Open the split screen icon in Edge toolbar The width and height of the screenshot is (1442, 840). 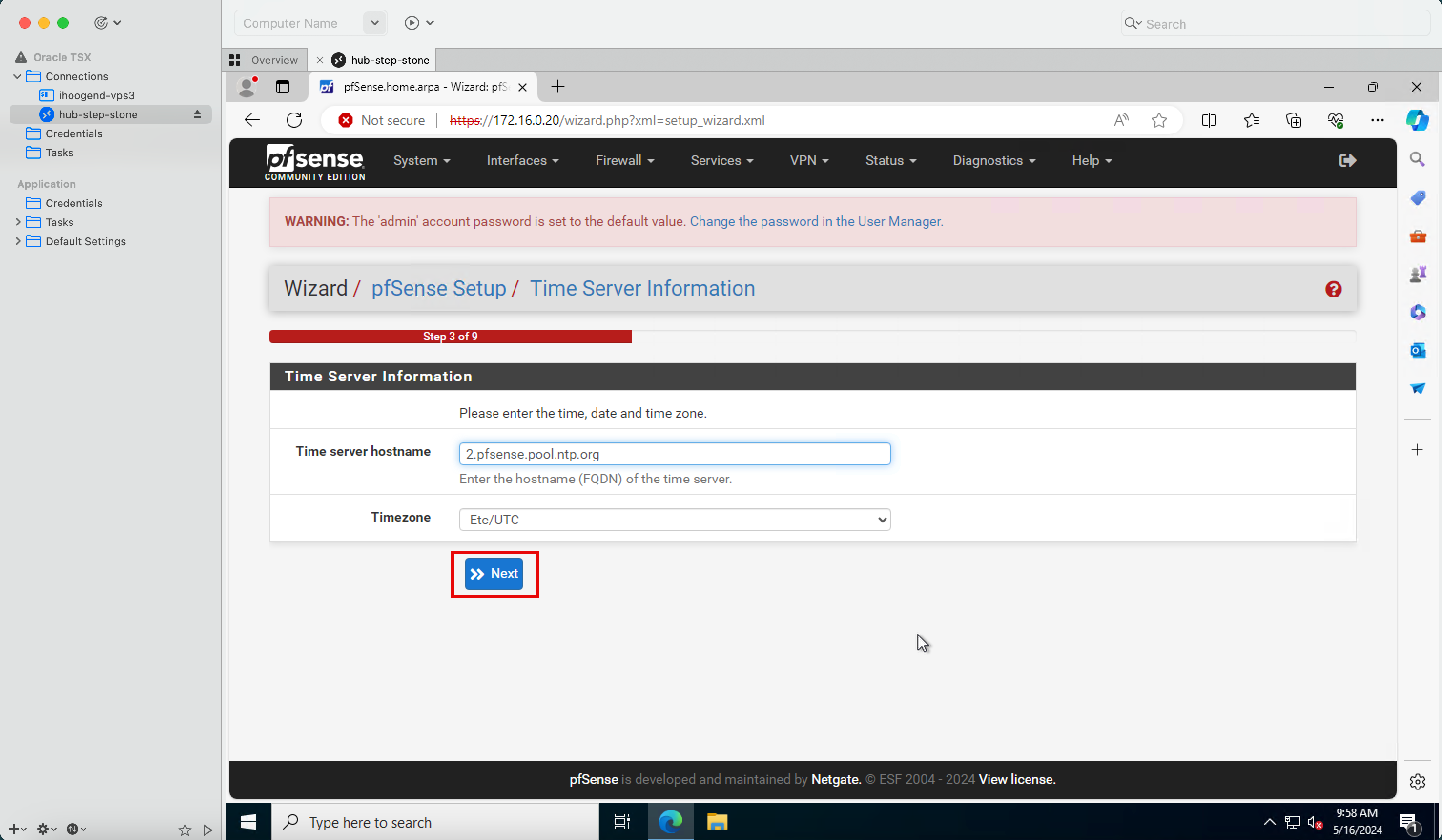[1208, 120]
